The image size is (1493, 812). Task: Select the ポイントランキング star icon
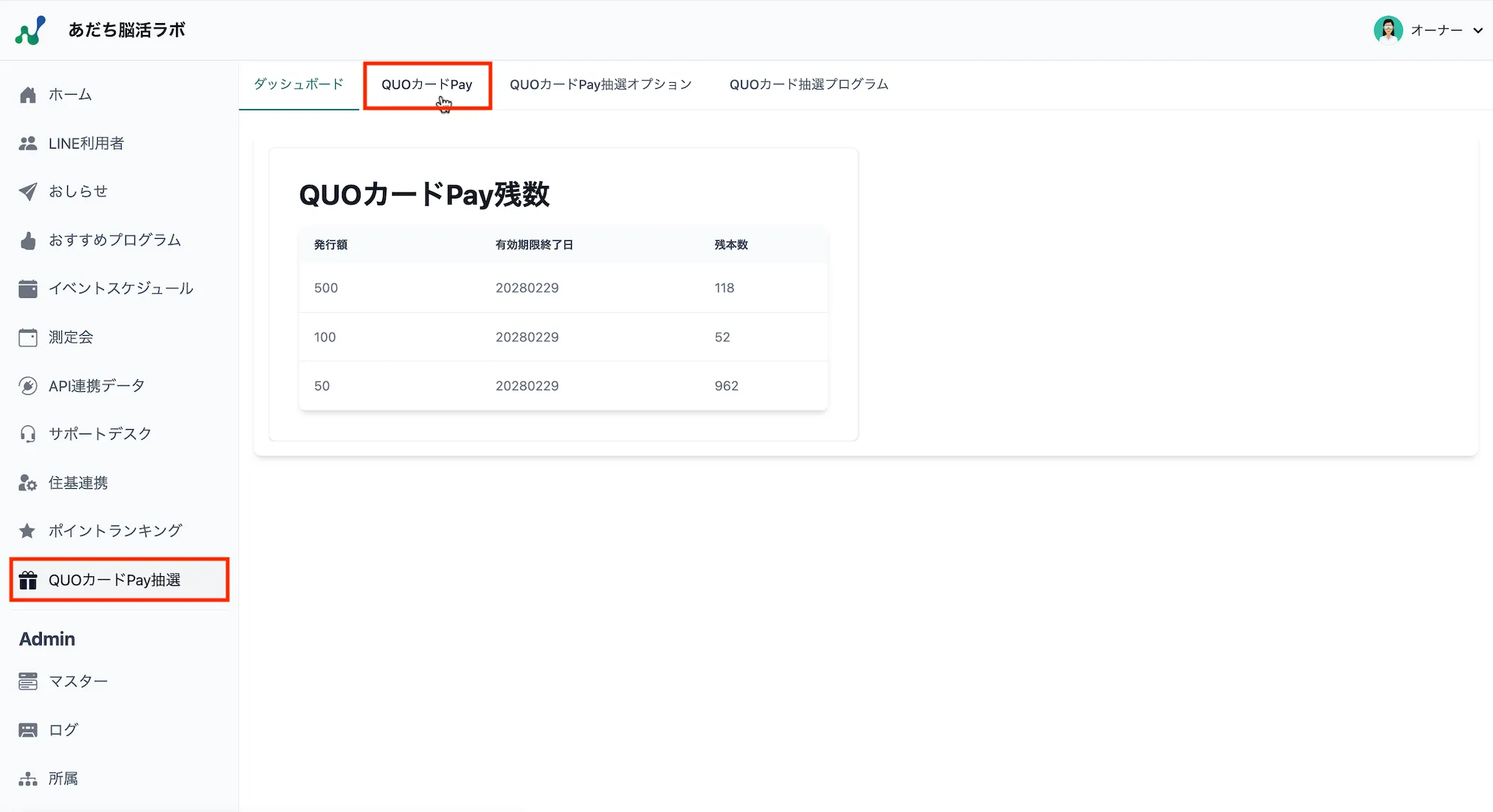click(28, 531)
